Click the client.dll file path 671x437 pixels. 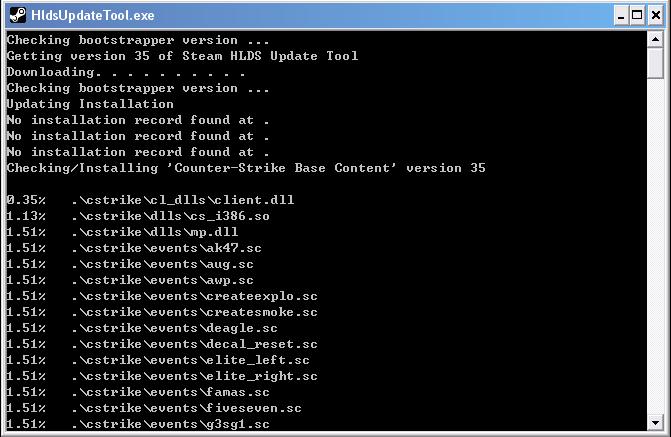click(x=182, y=200)
